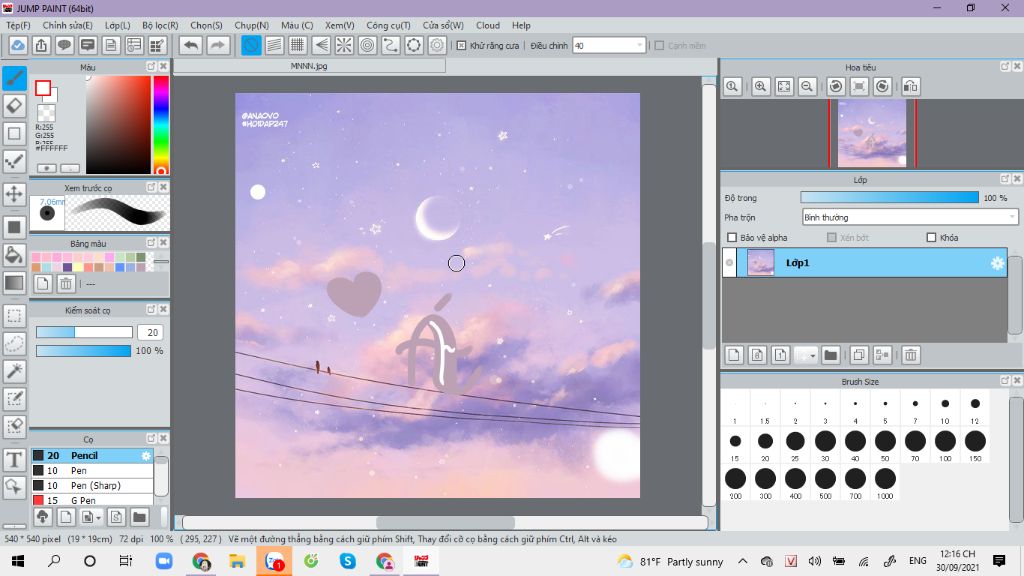
Task: Open File Explorer from the taskbar
Action: pos(236,561)
